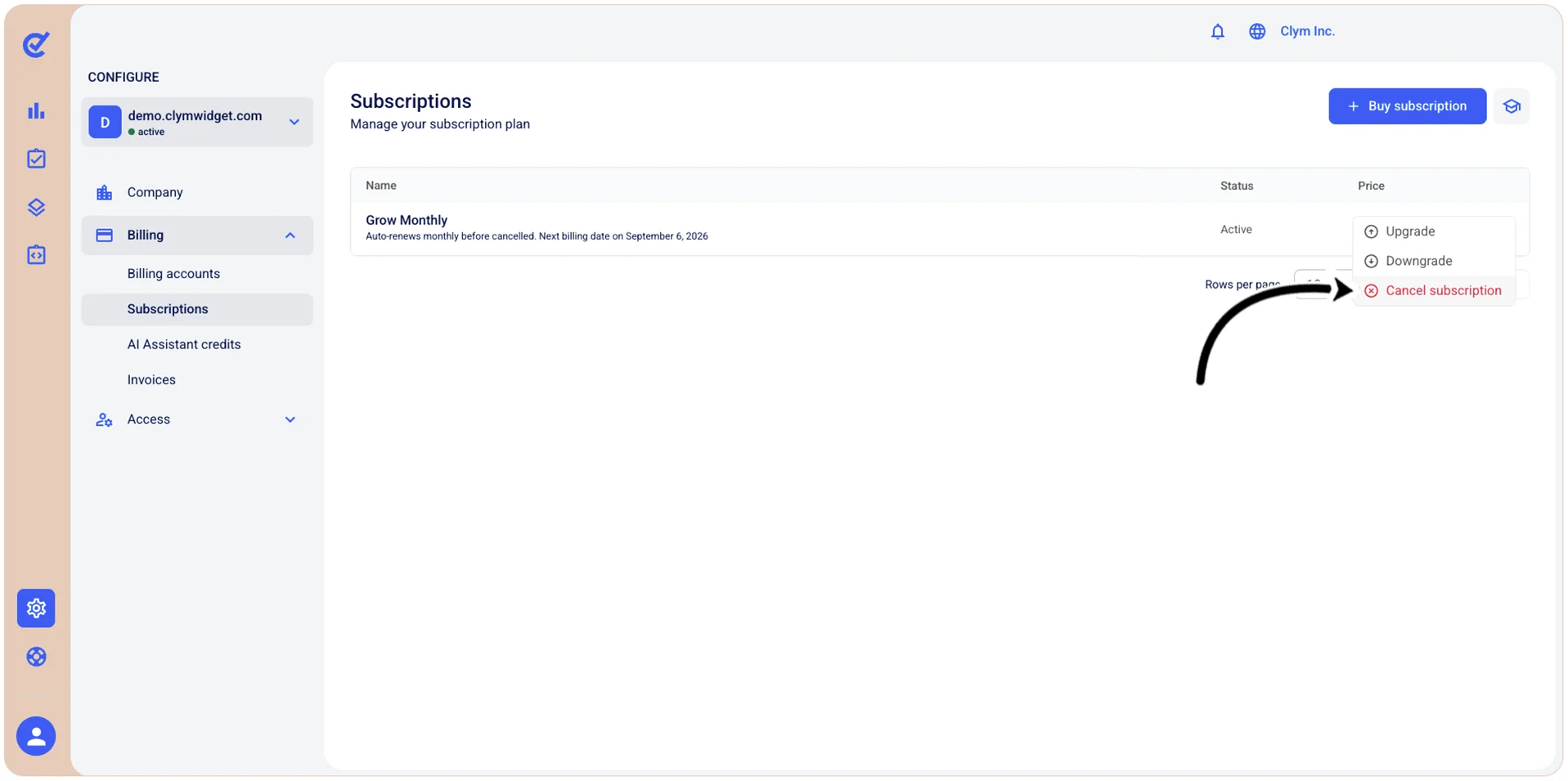Click the Buy subscription button
The height and width of the screenshot is (781, 1568).
(1407, 106)
